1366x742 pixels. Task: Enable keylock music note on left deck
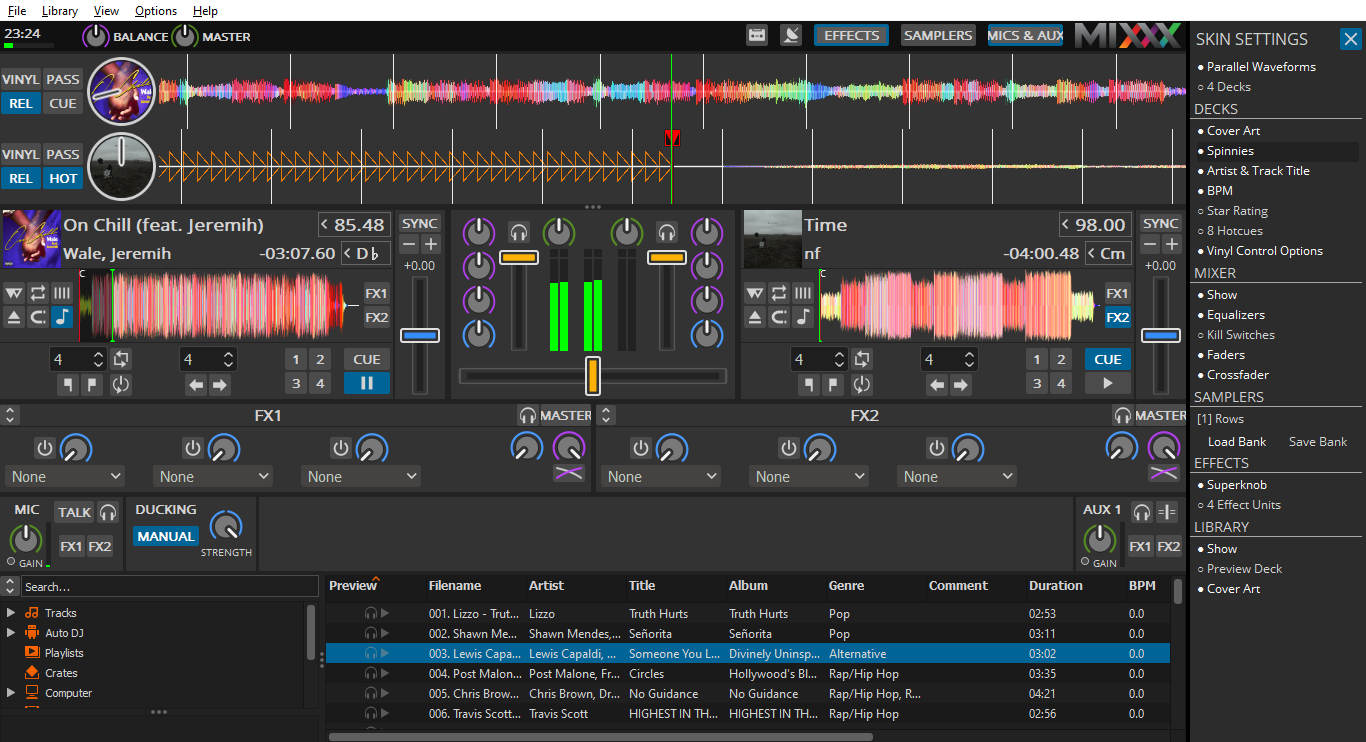[63, 317]
